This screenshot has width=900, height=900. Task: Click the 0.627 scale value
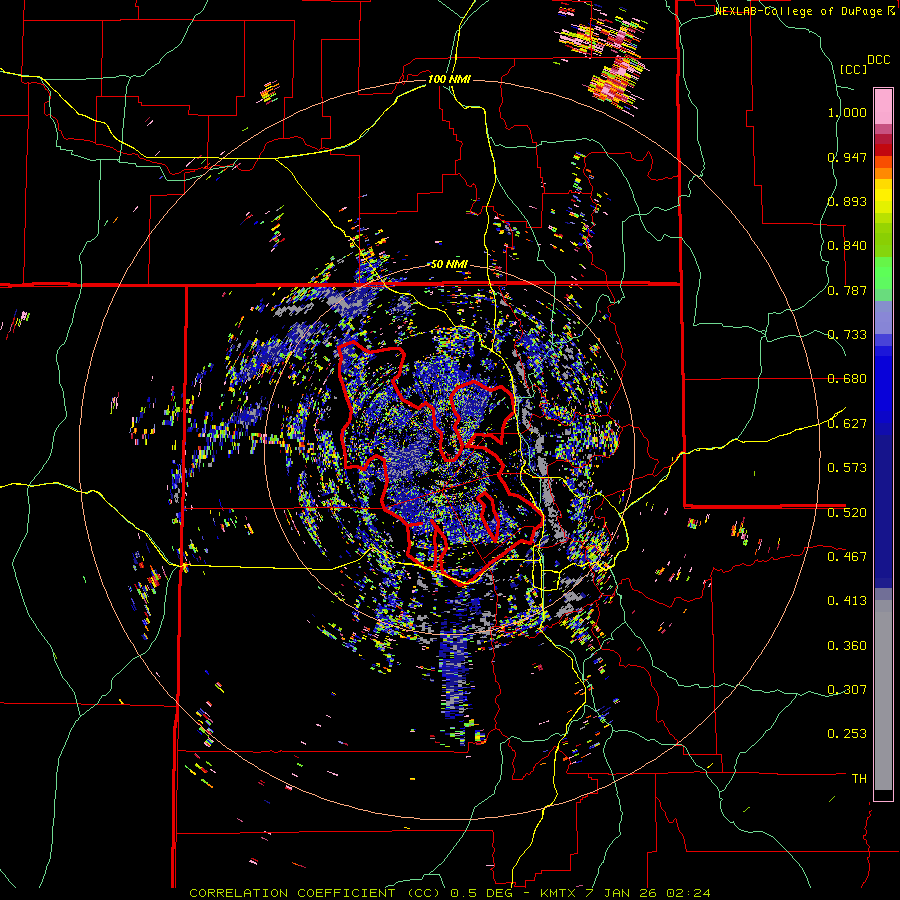click(847, 424)
